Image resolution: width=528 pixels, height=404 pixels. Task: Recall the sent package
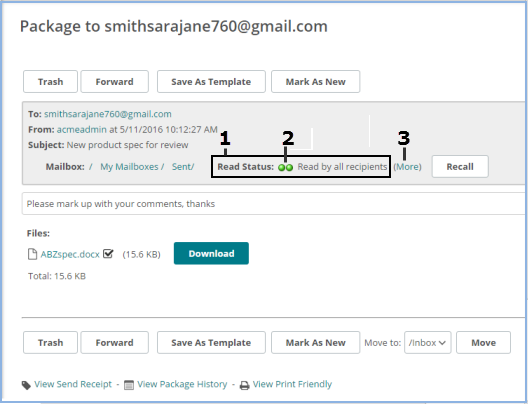tap(460, 166)
